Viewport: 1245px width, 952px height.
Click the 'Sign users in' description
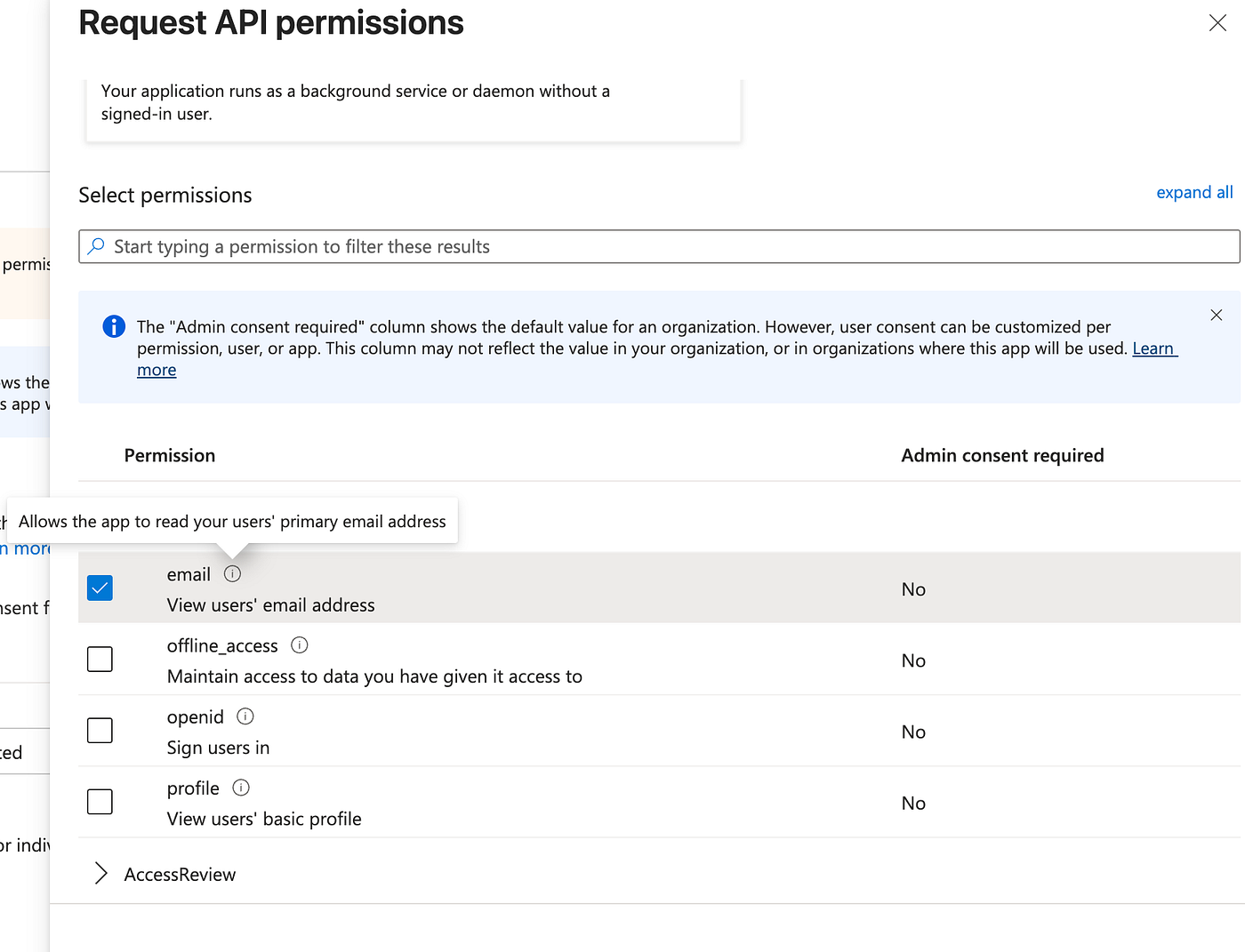coord(218,748)
